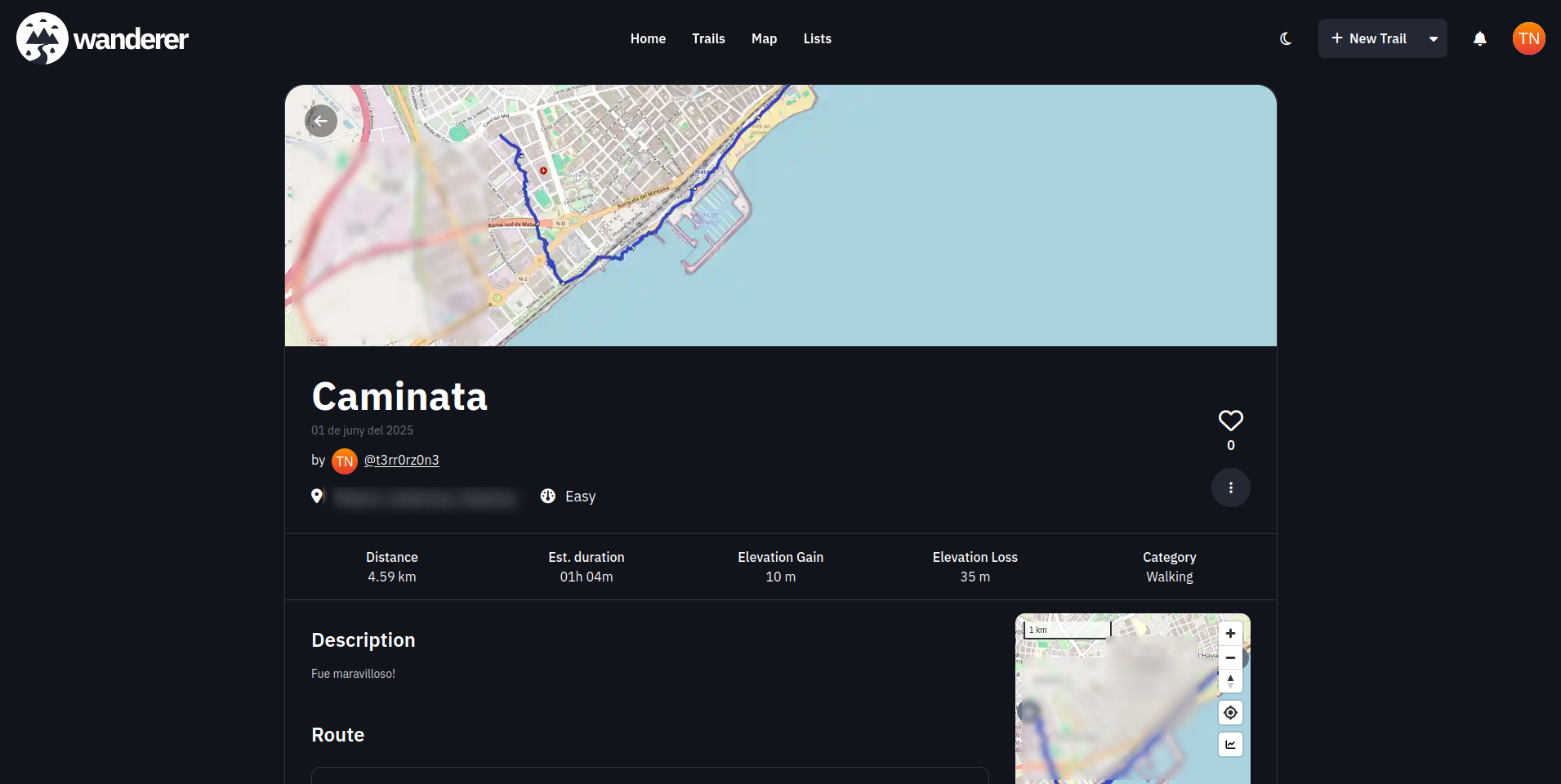Open the Trails menu item

click(x=708, y=38)
